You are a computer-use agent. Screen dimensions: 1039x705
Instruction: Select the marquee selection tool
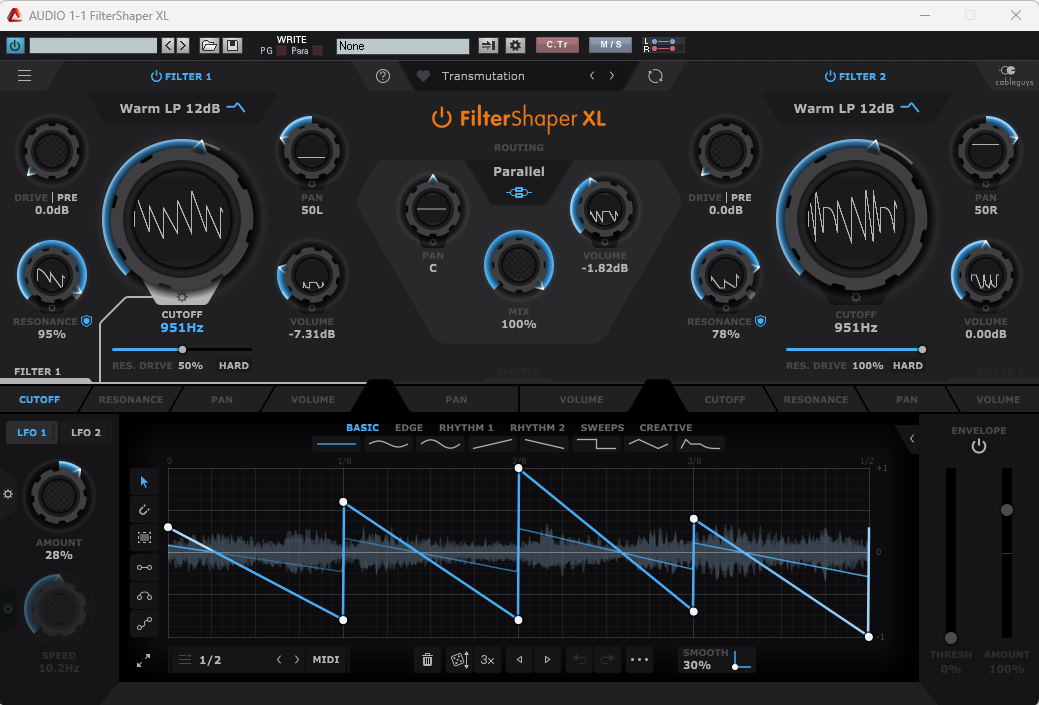(144, 538)
